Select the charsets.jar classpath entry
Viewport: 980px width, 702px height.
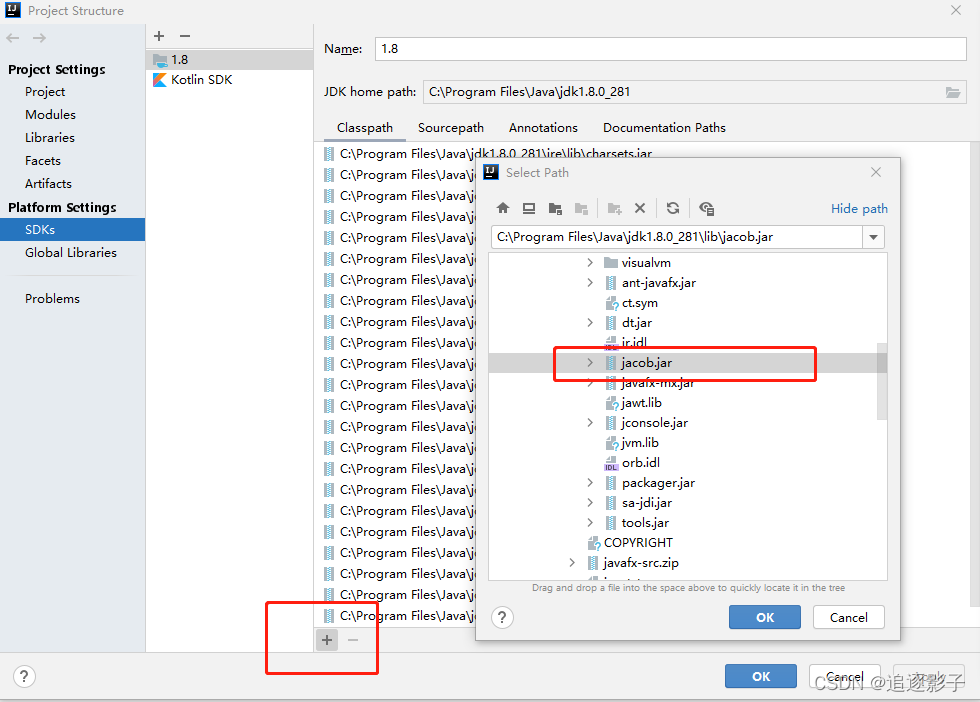(x=496, y=153)
